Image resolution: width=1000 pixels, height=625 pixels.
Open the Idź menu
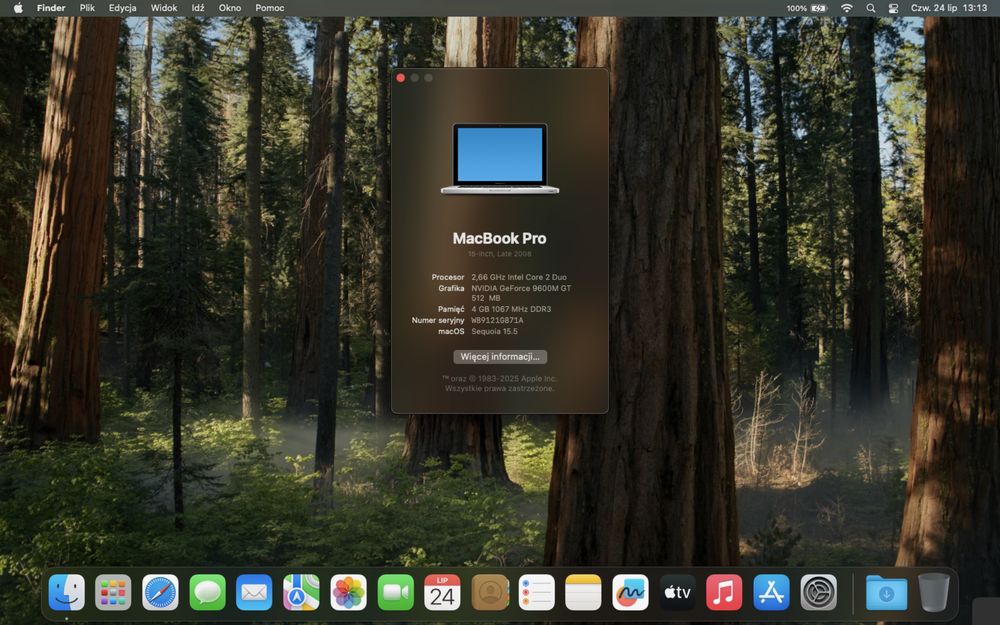tap(198, 8)
